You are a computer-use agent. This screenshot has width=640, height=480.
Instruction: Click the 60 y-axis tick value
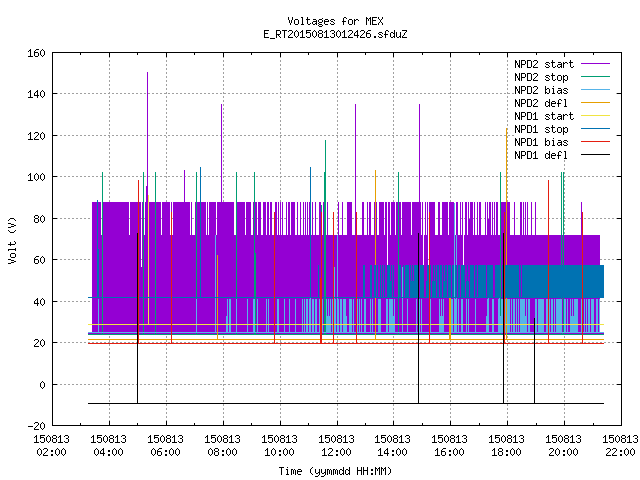pos(39,260)
